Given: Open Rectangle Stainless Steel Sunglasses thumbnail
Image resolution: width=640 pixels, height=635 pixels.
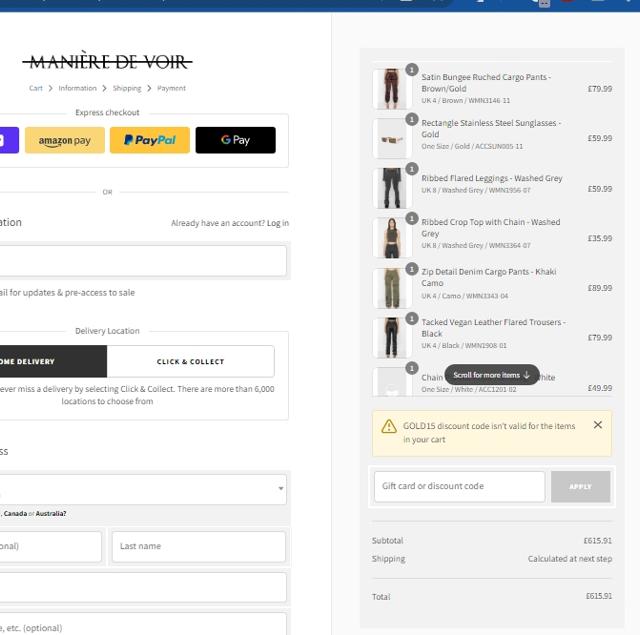Looking at the screenshot, I should tap(391, 138).
